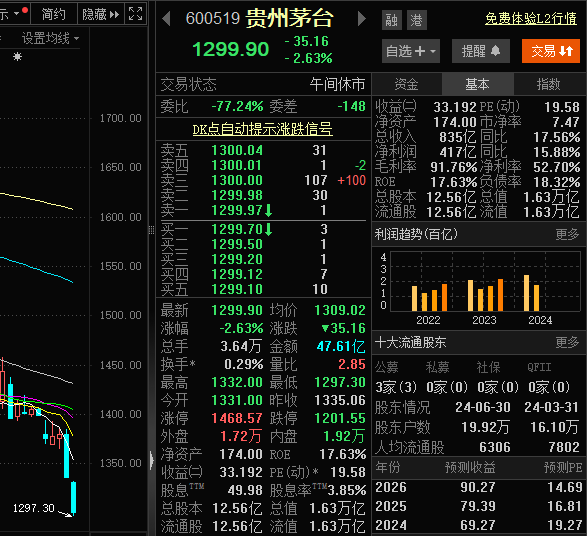Open the 设置均线 dropdown
587x536 pixels.
(x=50, y=38)
